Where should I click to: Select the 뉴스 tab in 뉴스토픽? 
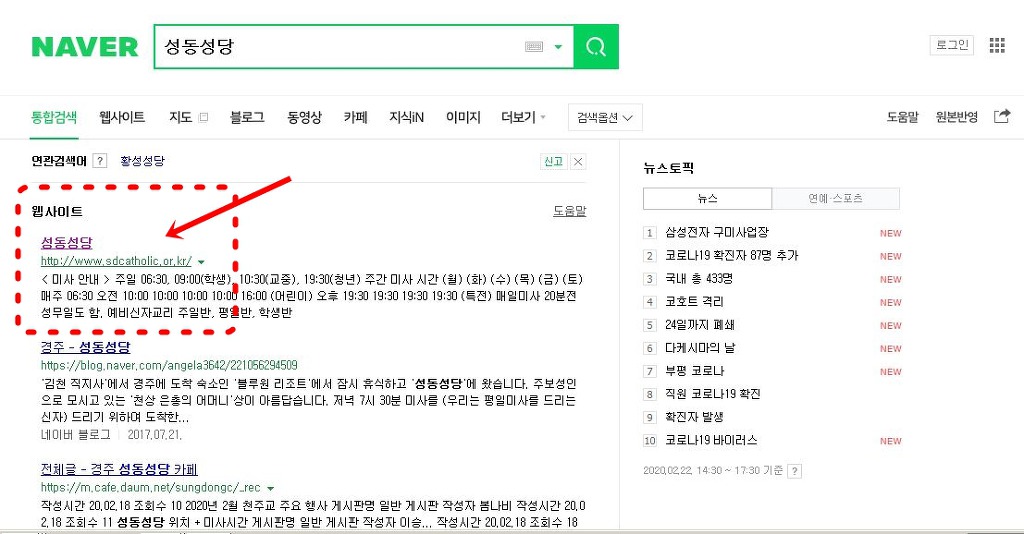[x=707, y=198]
